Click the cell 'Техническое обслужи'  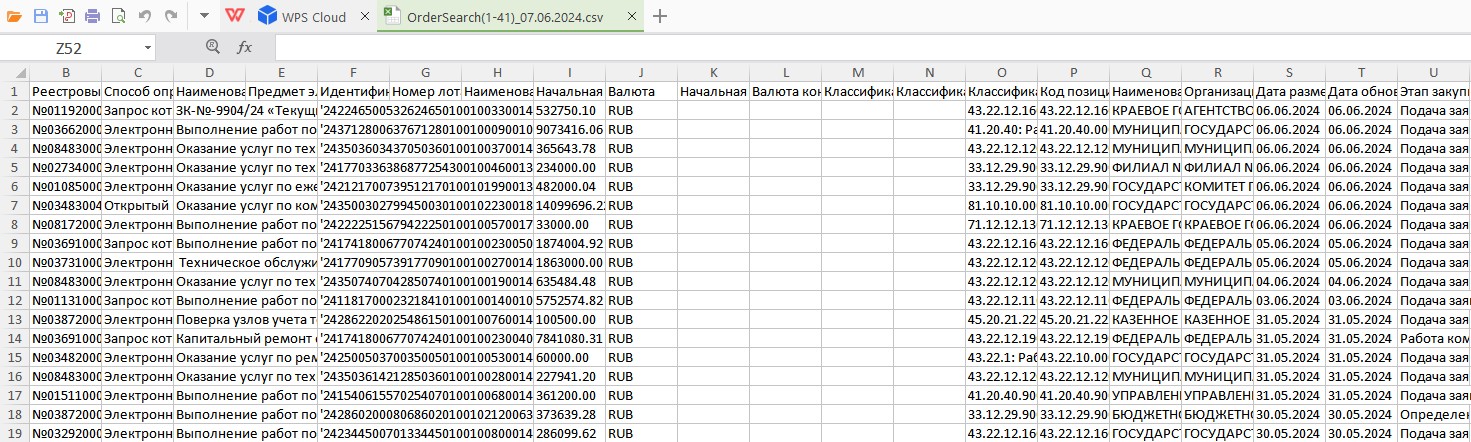245,262
